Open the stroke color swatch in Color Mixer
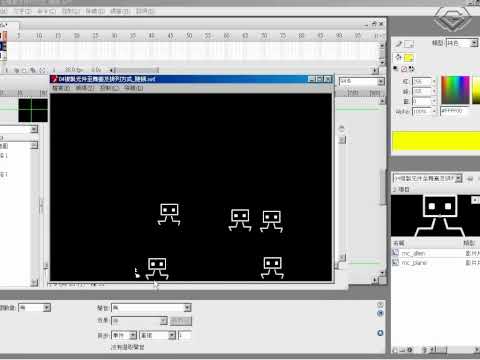480x360 pixels. point(409,44)
